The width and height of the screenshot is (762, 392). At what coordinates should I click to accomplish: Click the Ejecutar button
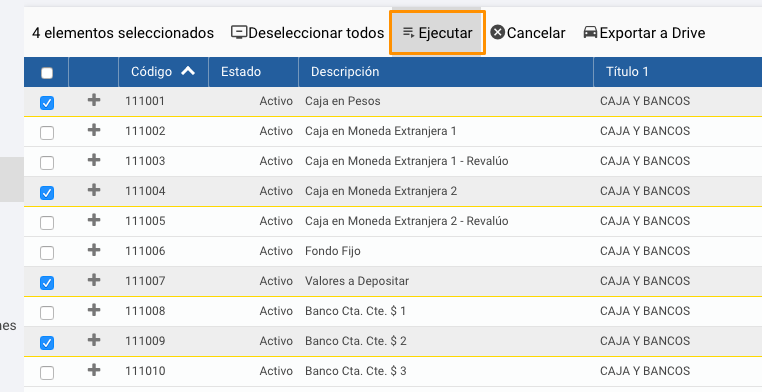437,33
